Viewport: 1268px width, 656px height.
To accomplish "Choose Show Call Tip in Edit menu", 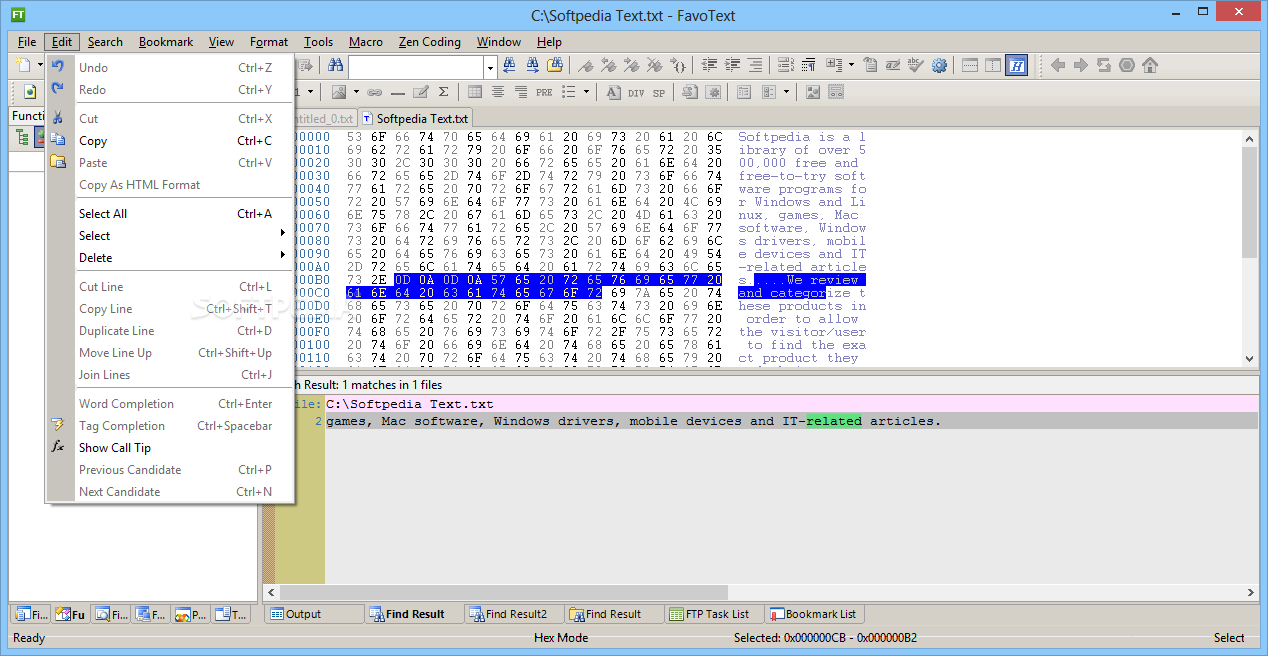I will coord(170,447).
